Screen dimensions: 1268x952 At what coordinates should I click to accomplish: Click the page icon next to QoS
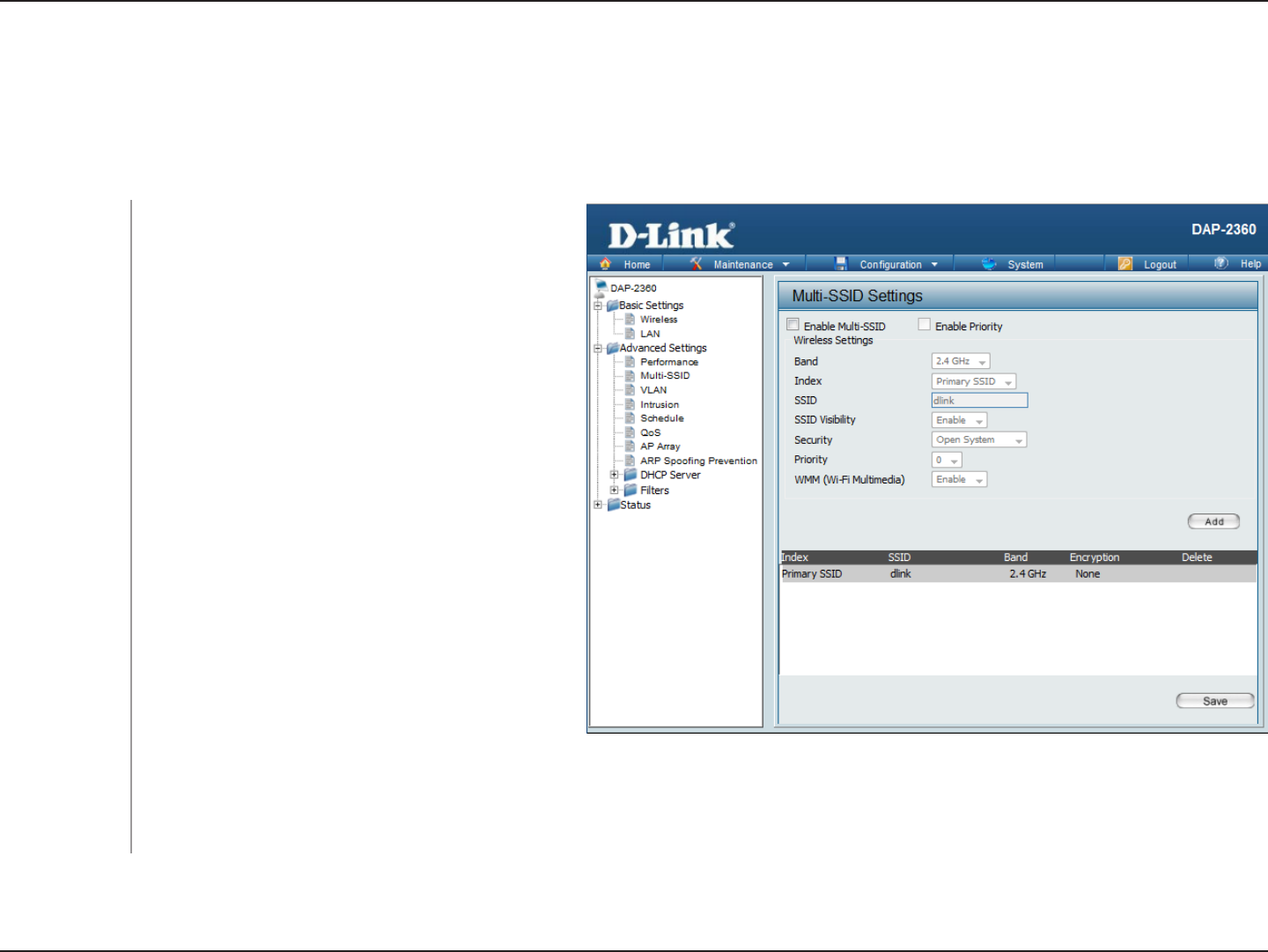pos(630,432)
